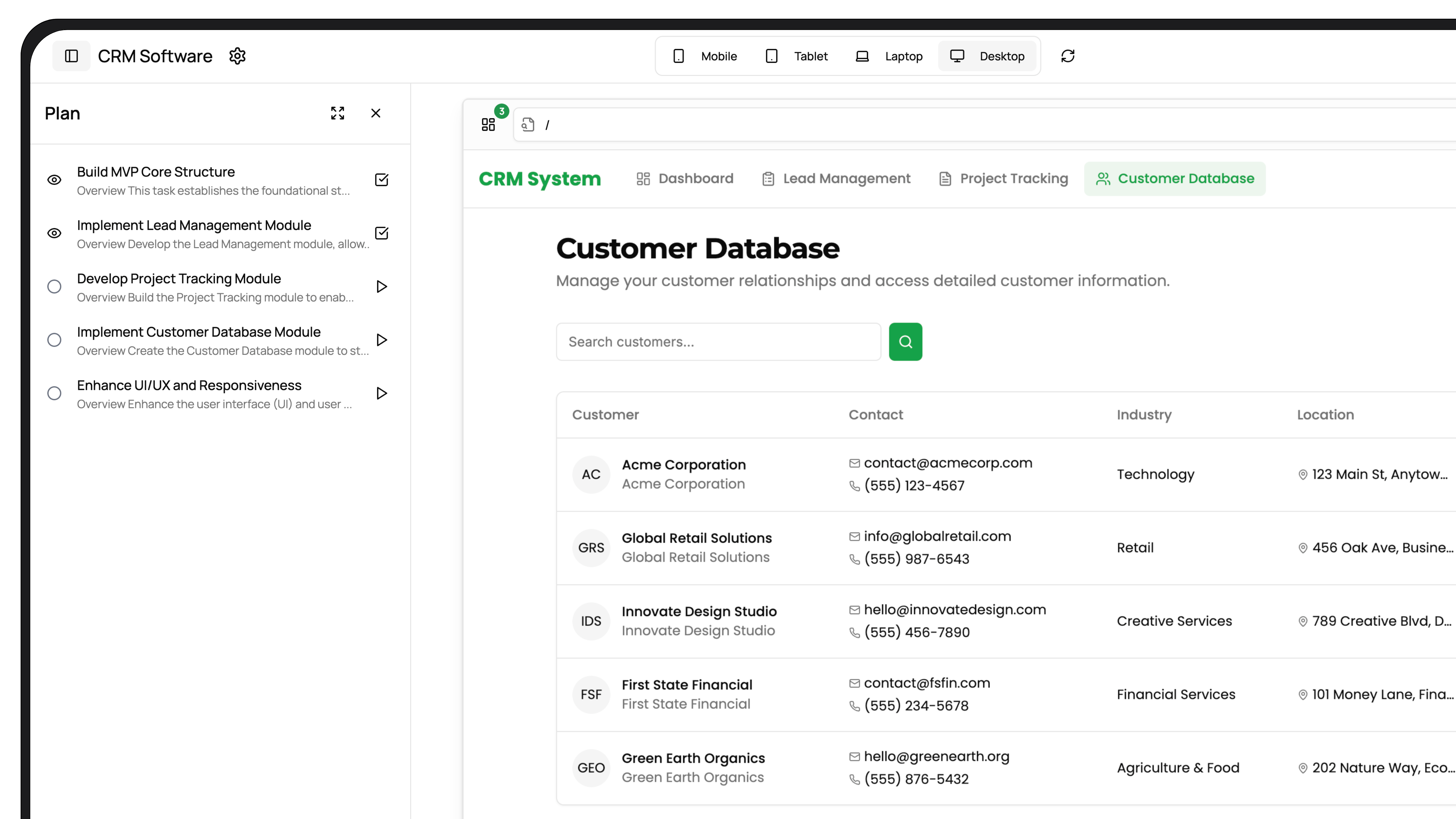Switch to the Lead Management tab
The height and width of the screenshot is (819, 1456).
click(836, 179)
